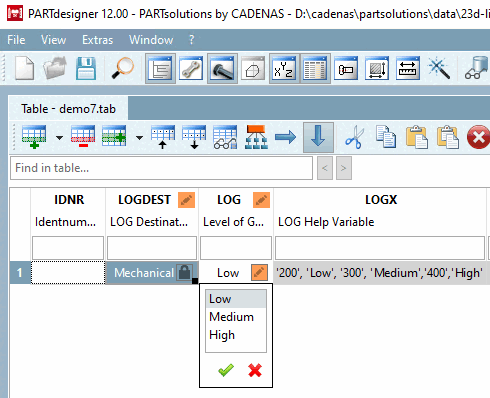Viewport: 490px width, 398px height.
Task: Click the LOGX column filter field
Action: click(x=380, y=248)
